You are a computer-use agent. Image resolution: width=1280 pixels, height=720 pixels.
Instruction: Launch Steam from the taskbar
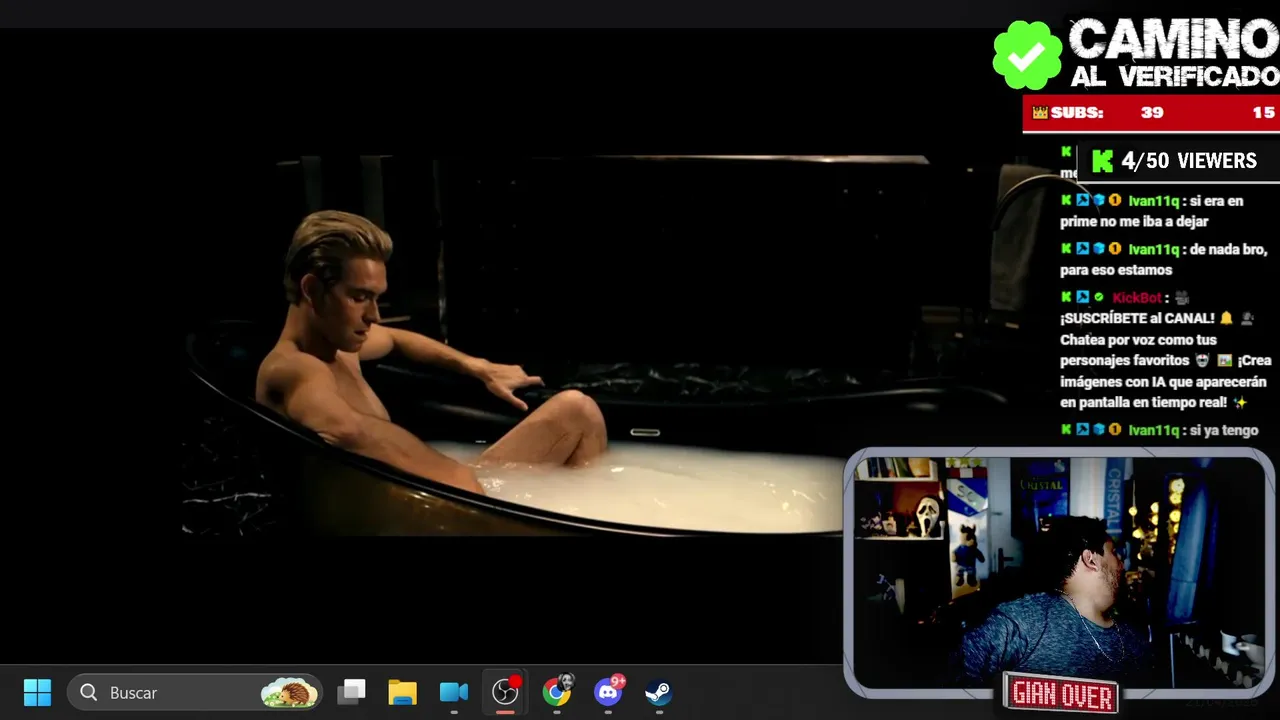pyautogui.click(x=658, y=692)
